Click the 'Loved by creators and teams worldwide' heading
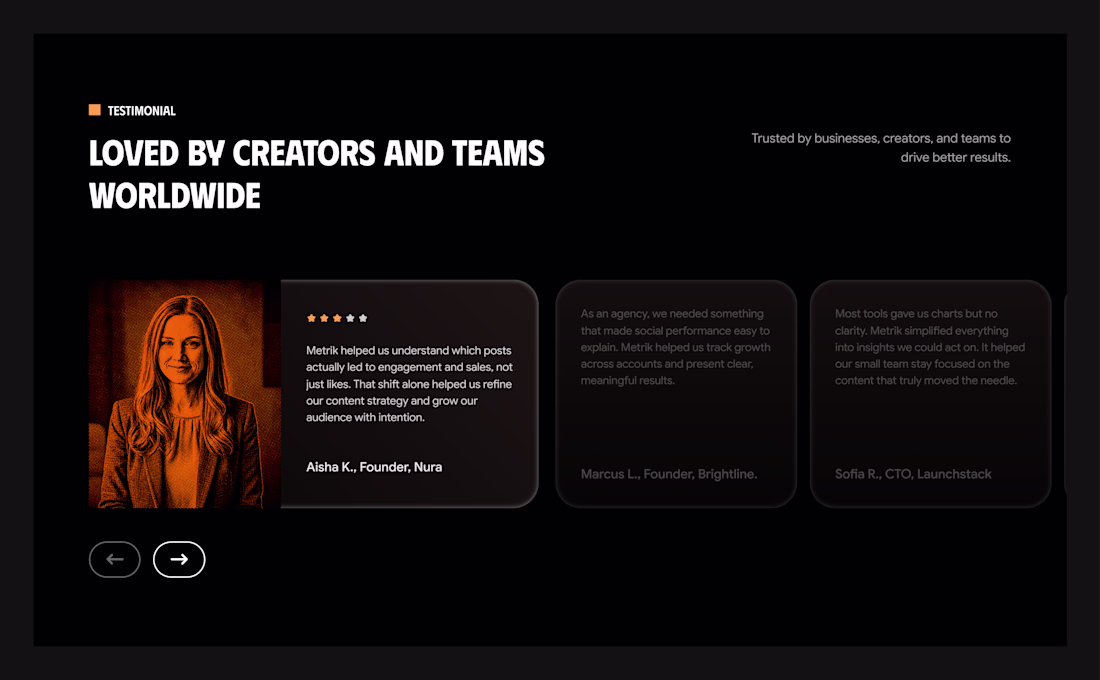Screen dimensions: 1100x680 (316, 175)
